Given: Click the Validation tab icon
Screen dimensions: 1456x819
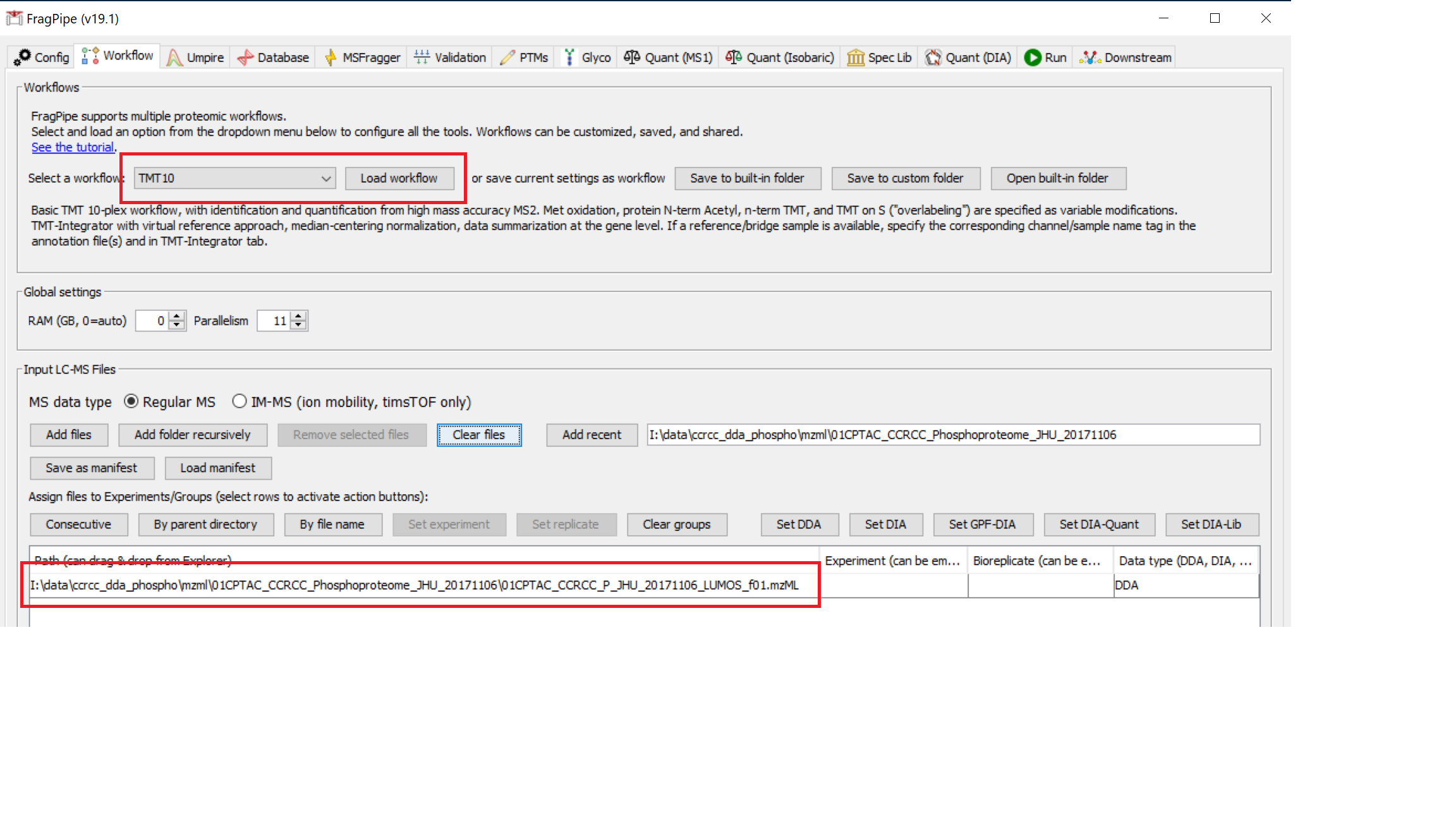Looking at the screenshot, I should [422, 58].
